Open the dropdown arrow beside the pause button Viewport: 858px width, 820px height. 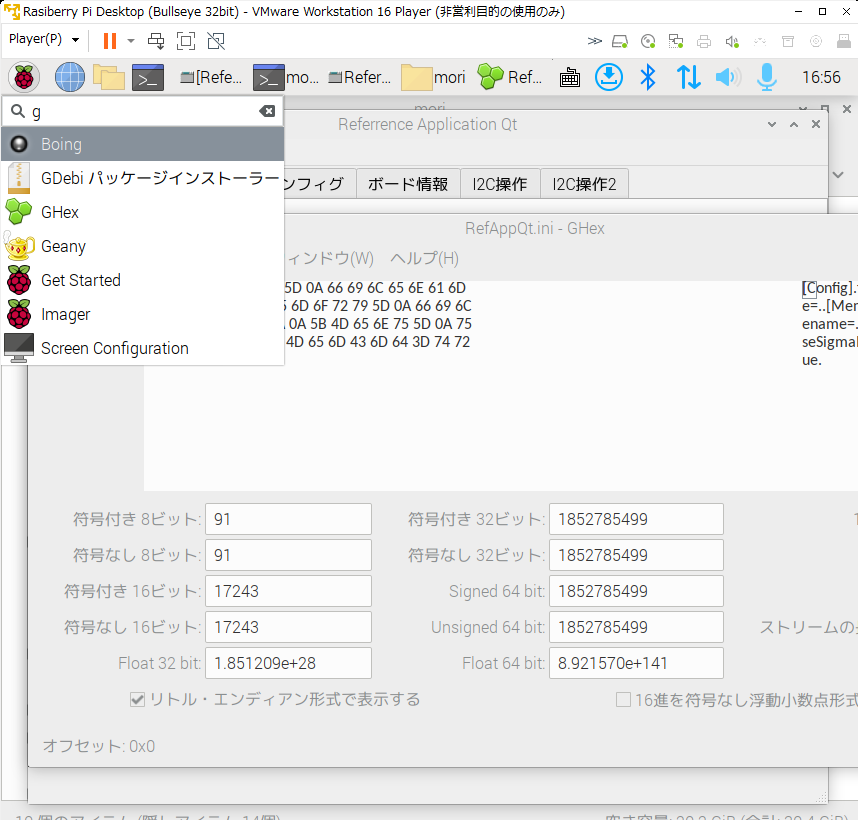tap(131, 40)
